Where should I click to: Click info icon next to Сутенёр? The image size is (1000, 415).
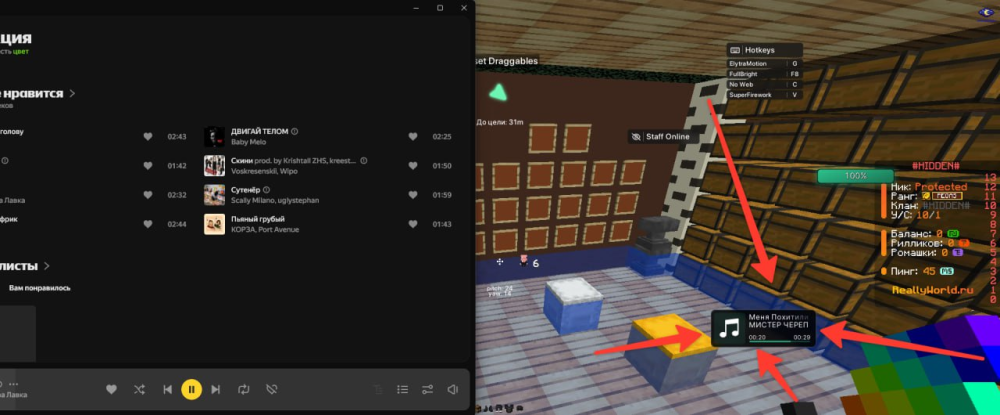[x=267, y=190]
